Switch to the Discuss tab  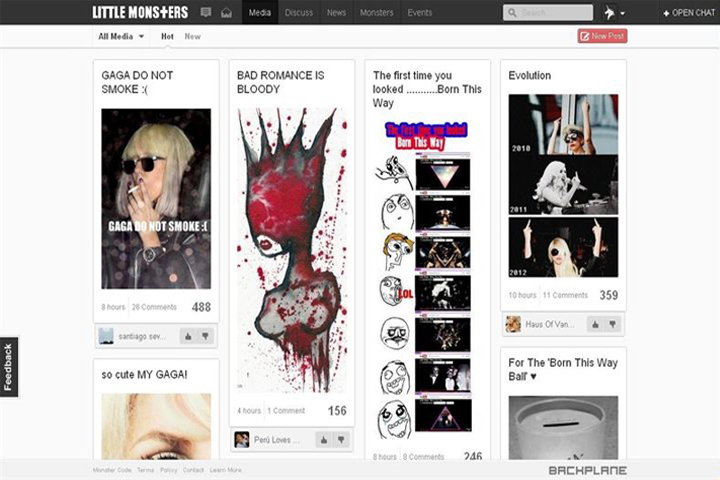pos(298,13)
